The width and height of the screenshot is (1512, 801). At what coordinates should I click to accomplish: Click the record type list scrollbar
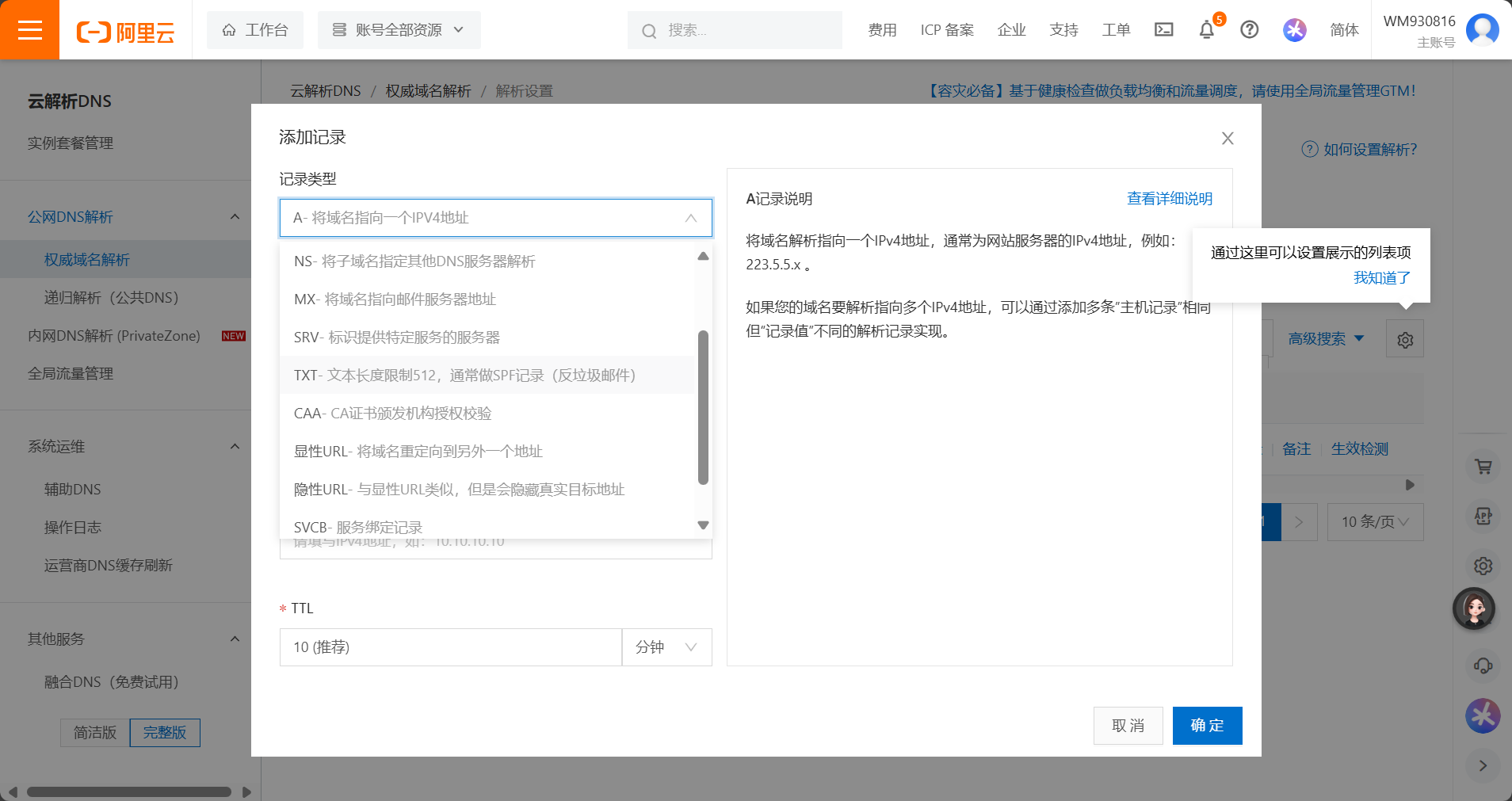pos(702,406)
